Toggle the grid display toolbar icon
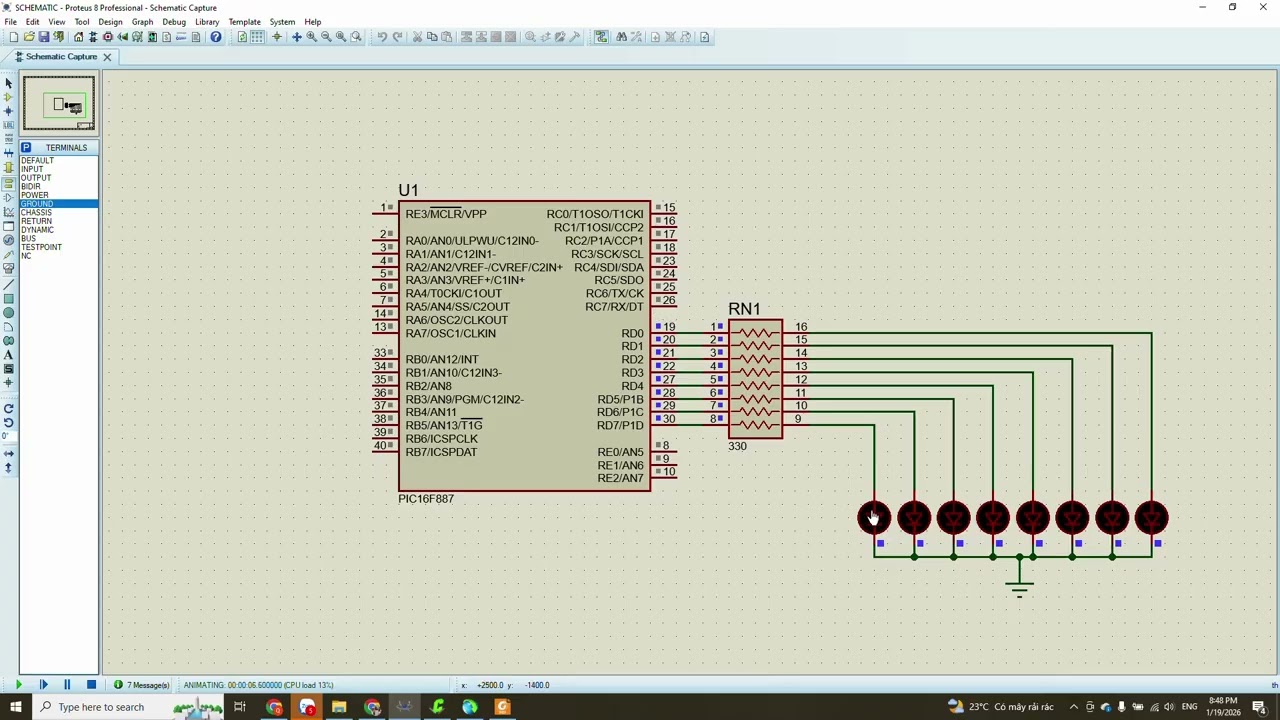 [x=257, y=37]
